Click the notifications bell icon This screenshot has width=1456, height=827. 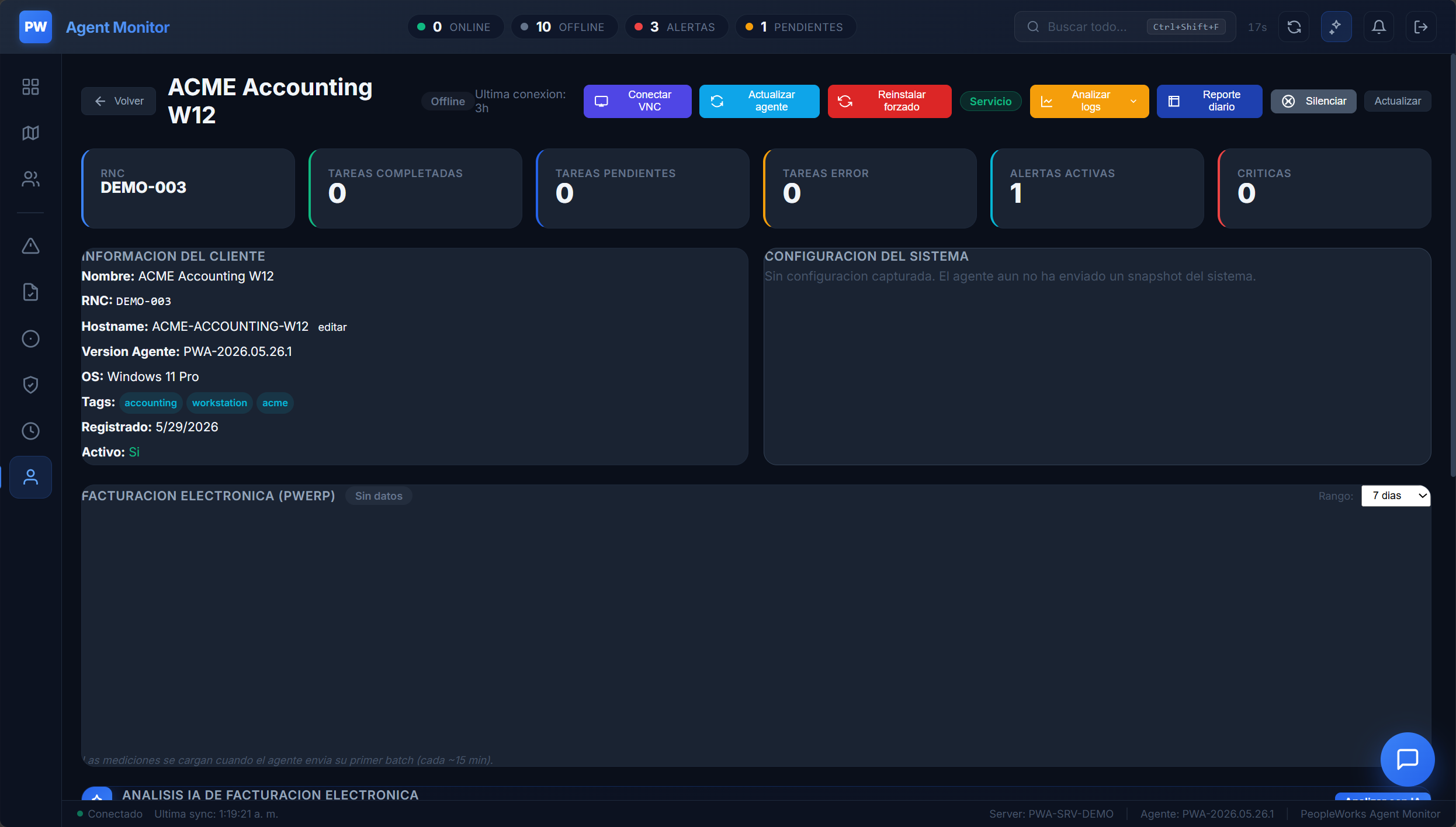tap(1379, 27)
